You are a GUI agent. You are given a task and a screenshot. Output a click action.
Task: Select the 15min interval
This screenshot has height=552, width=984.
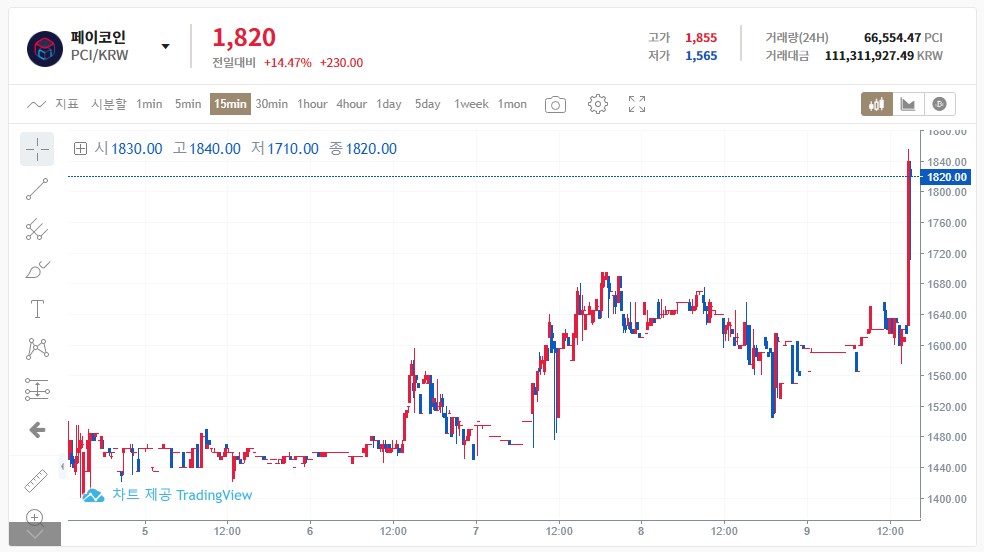[230, 104]
